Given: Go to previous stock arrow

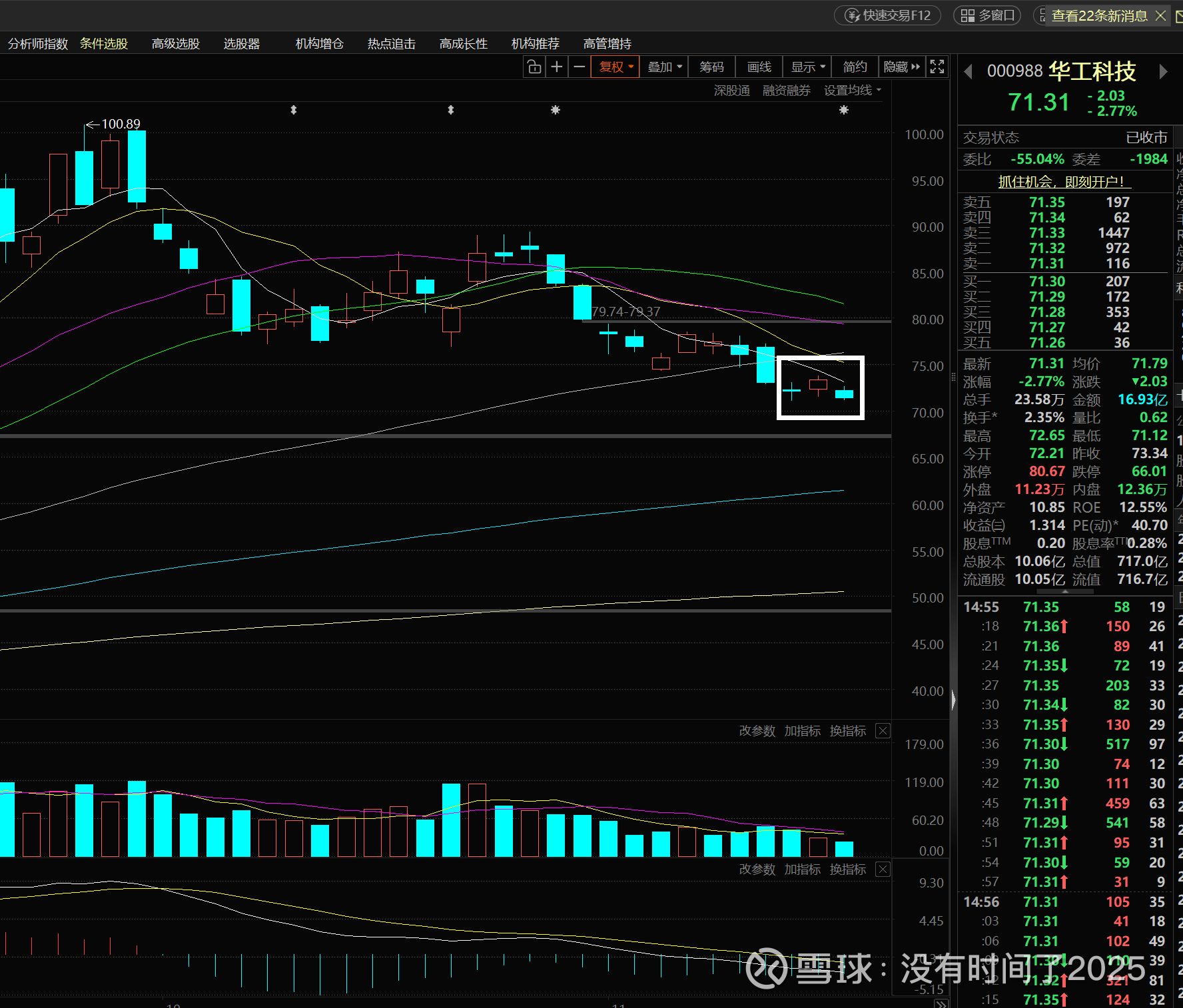Looking at the screenshot, I should (968, 71).
